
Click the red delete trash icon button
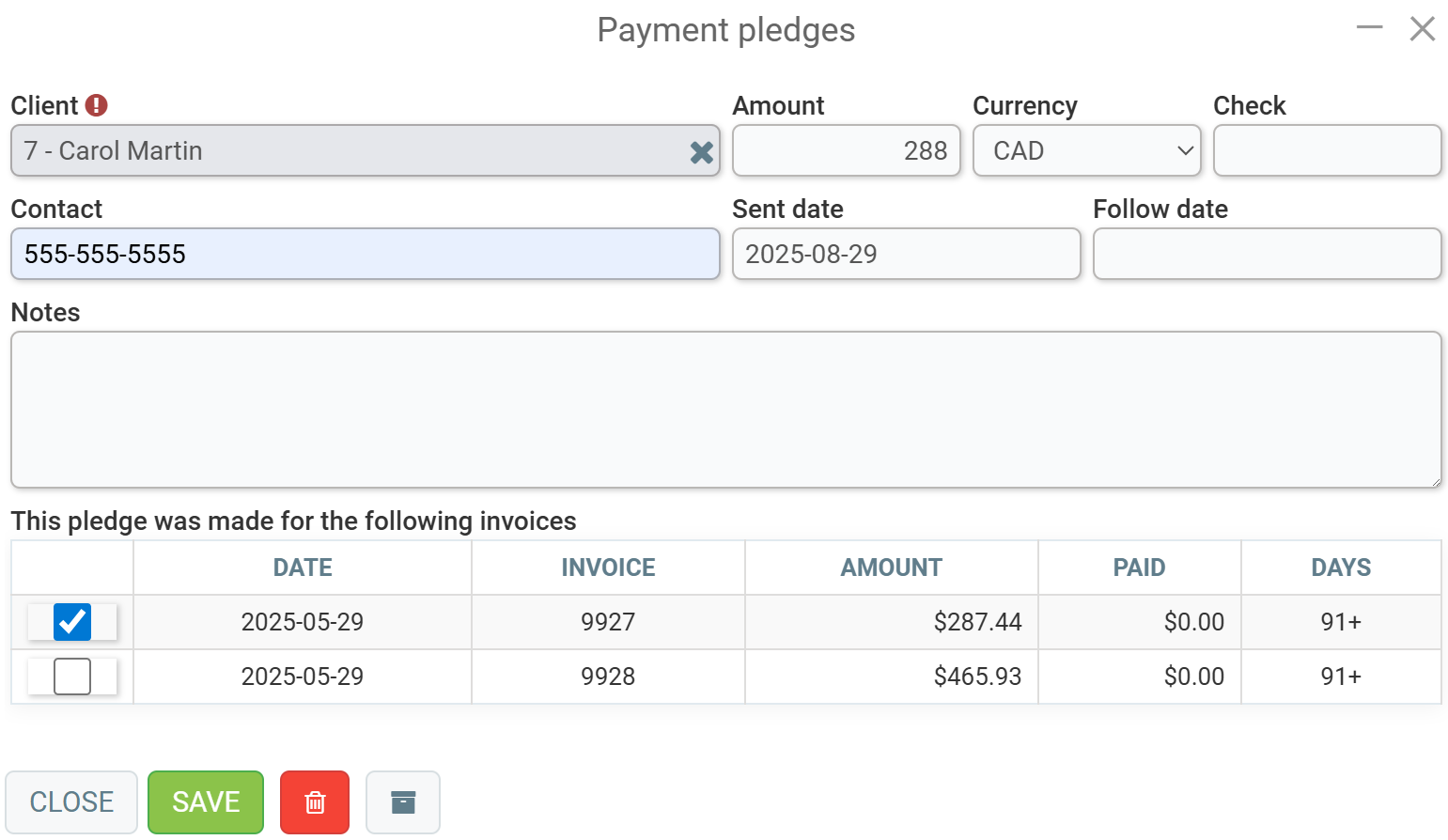tap(315, 802)
